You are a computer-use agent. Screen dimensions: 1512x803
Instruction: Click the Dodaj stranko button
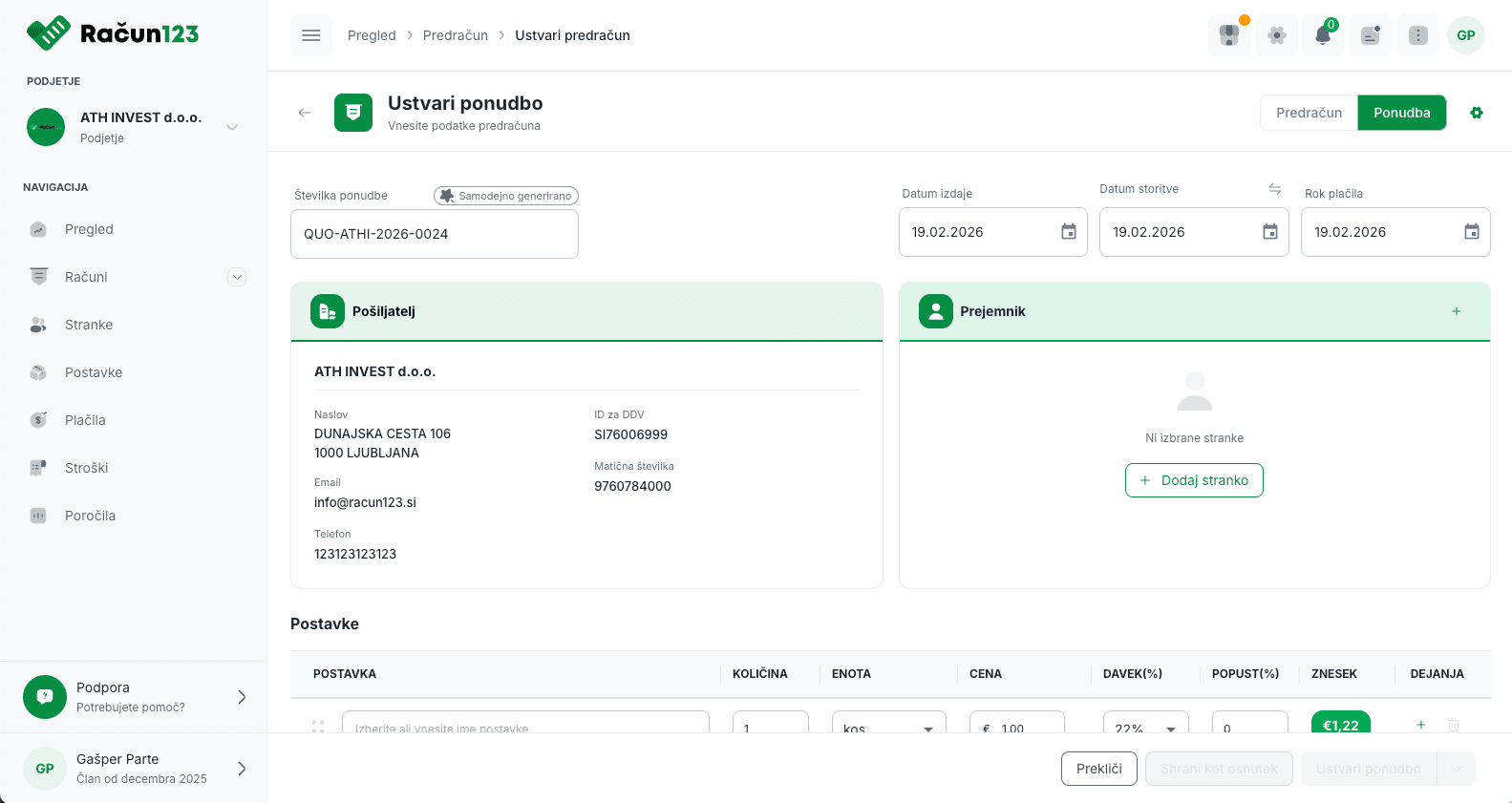click(x=1194, y=480)
